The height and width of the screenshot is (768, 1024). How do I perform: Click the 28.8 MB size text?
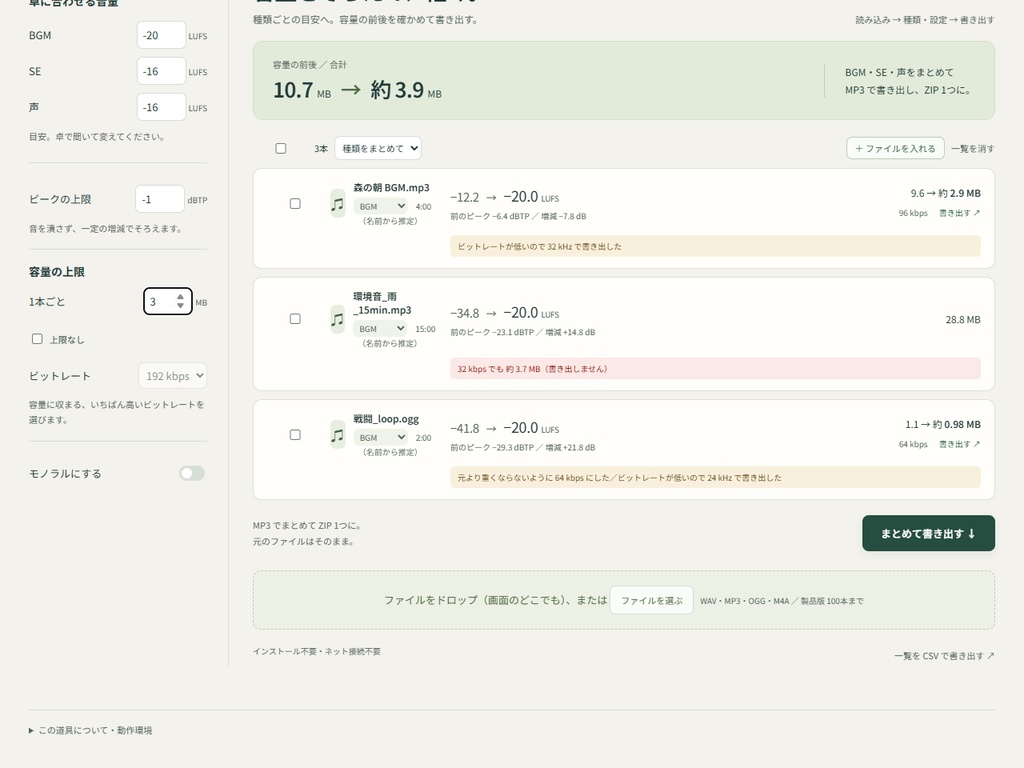[x=963, y=319]
